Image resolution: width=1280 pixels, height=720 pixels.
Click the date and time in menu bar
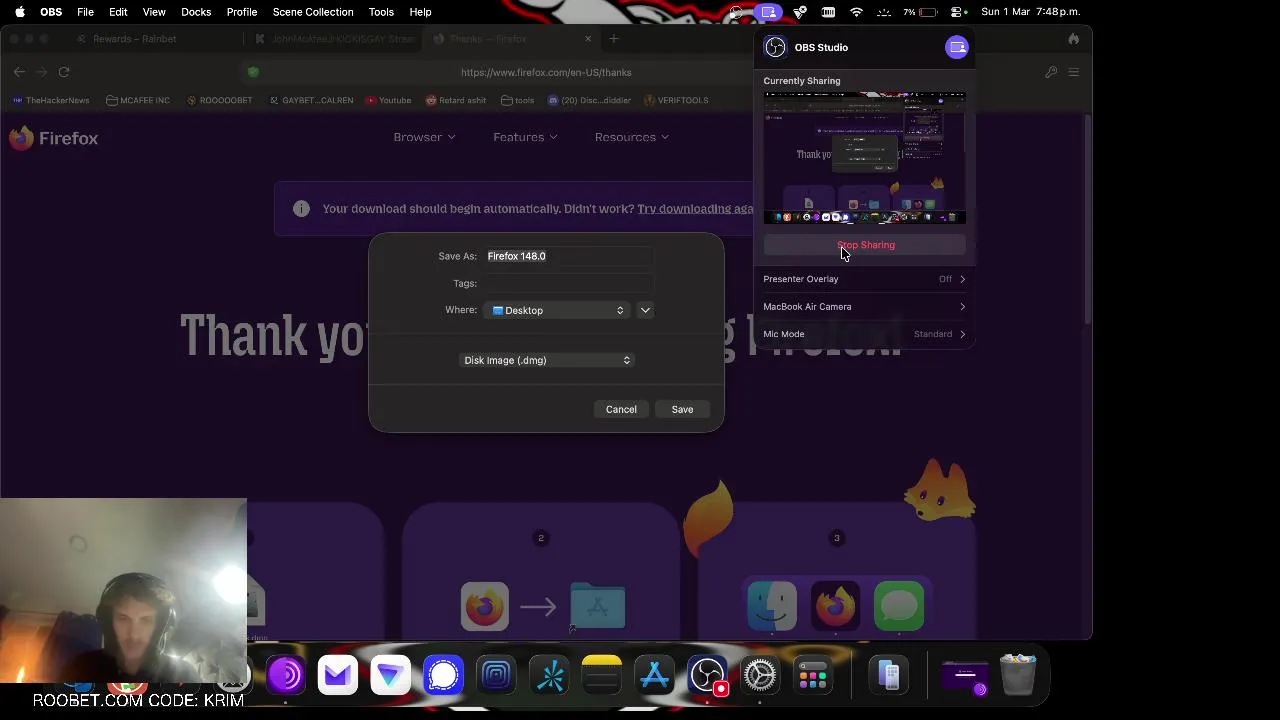coord(1031,12)
